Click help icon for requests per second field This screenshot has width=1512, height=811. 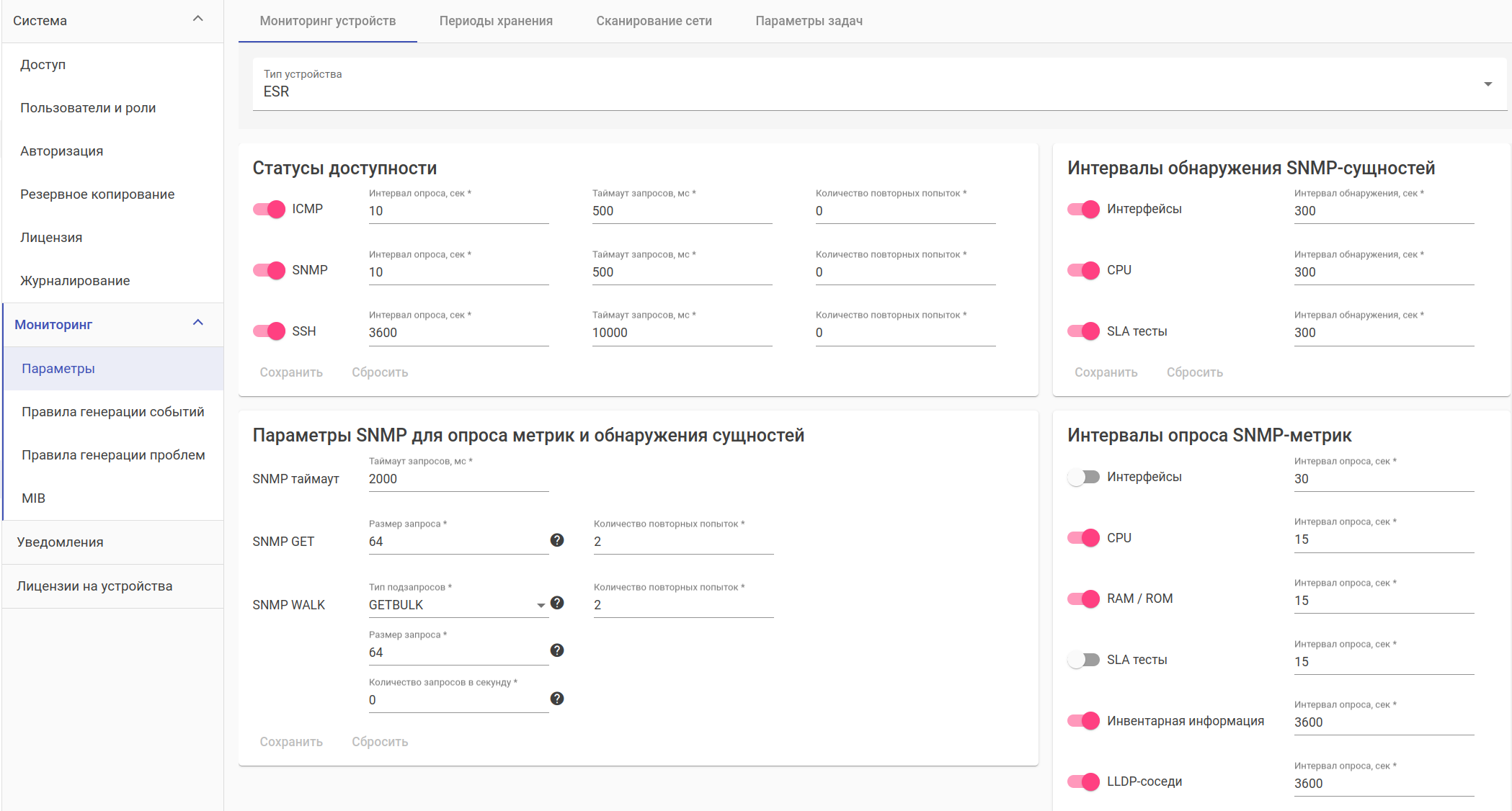pyautogui.click(x=556, y=699)
